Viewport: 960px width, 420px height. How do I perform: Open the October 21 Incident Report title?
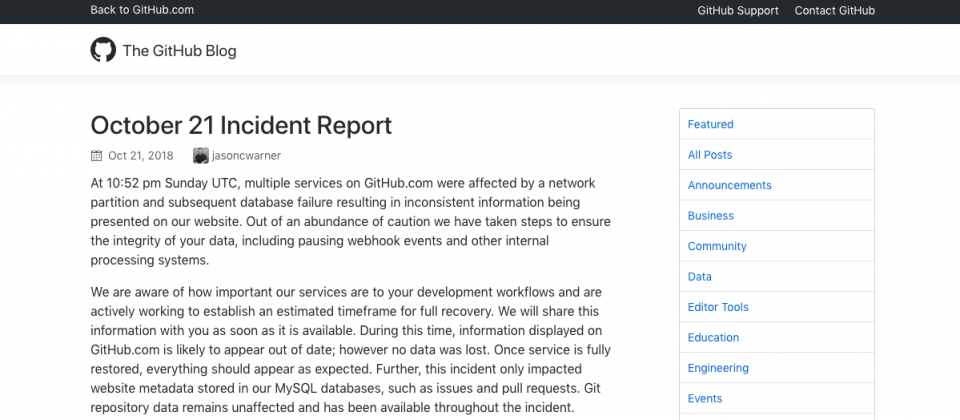[x=241, y=126]
